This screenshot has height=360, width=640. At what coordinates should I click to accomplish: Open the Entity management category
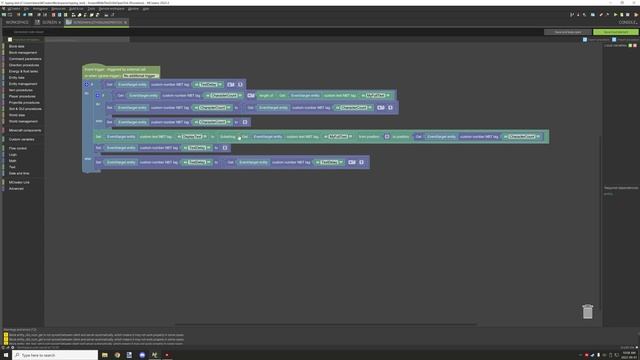point(23,84)
